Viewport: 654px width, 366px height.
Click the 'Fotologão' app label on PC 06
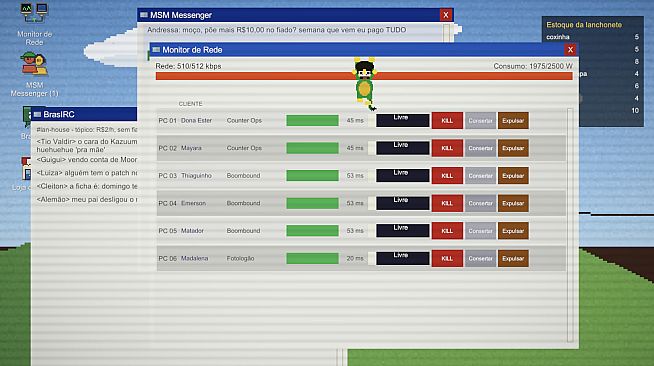click(240, 258)
